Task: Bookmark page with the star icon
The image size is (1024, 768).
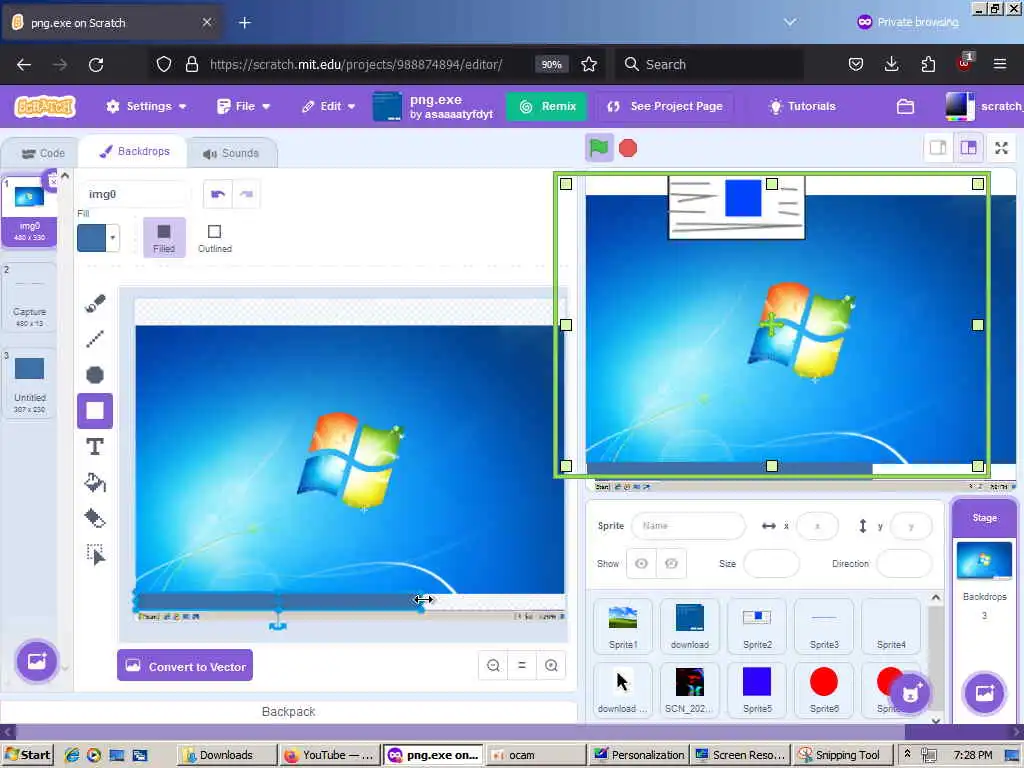Action: pos(589,64)
